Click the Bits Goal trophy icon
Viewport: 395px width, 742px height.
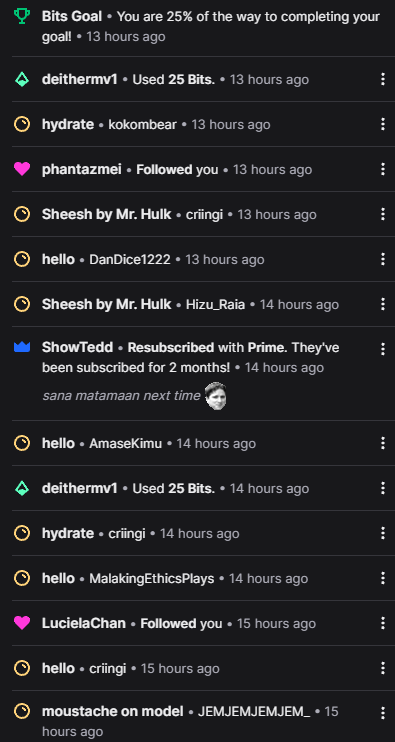(x=22, y=17)
